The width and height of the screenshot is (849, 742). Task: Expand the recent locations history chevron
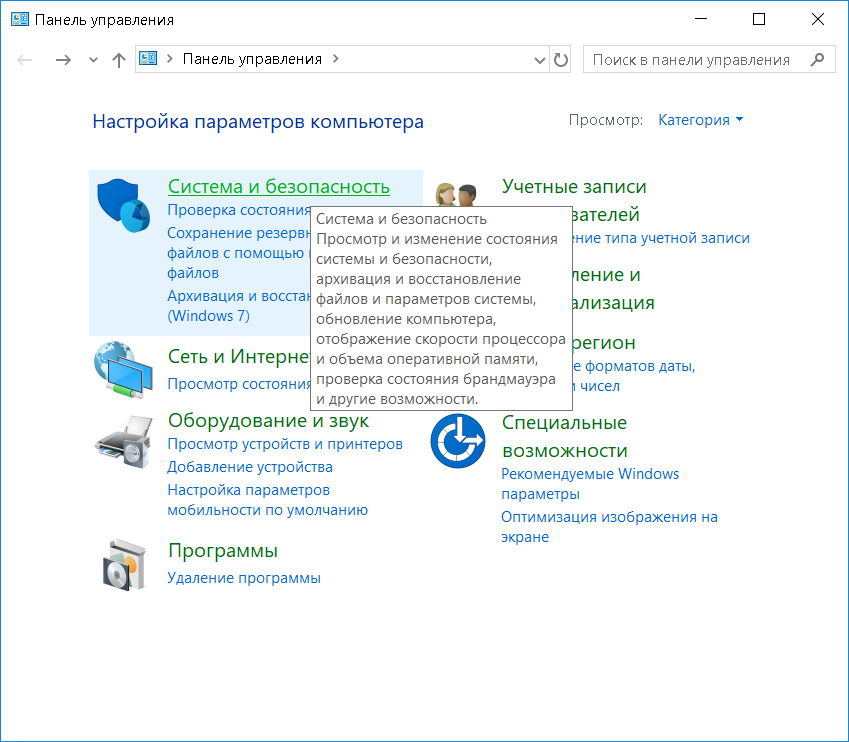(x=94, y=60)
